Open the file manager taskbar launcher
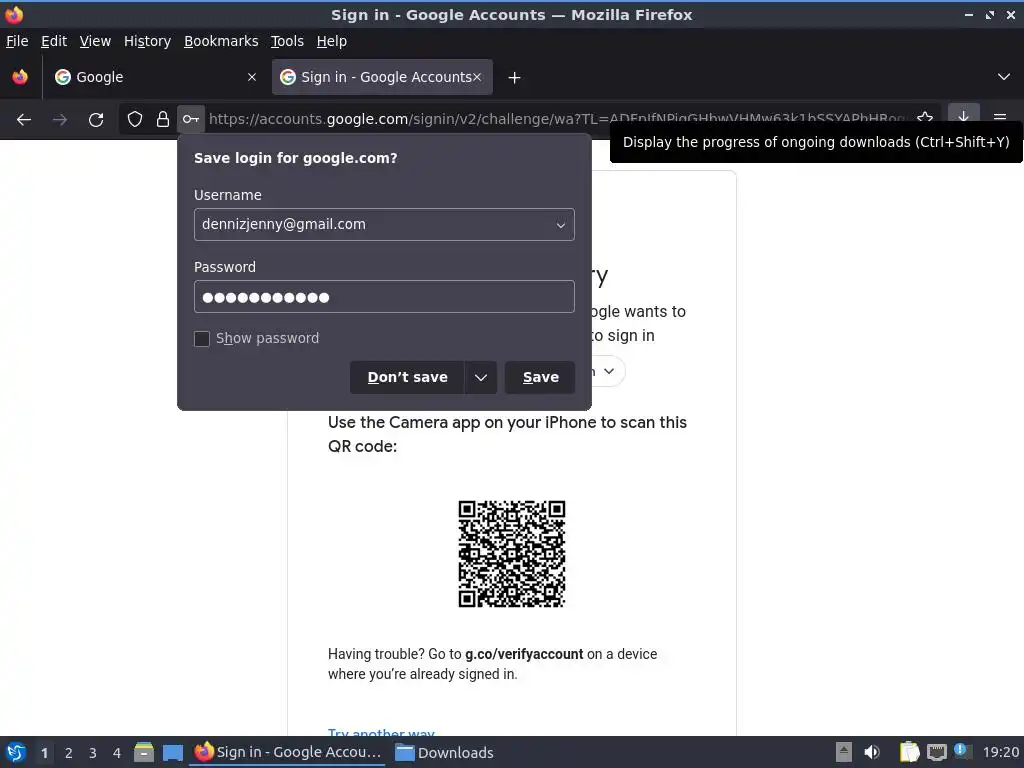Screen dimensions: 1024x768 click(x=144, y=752)
